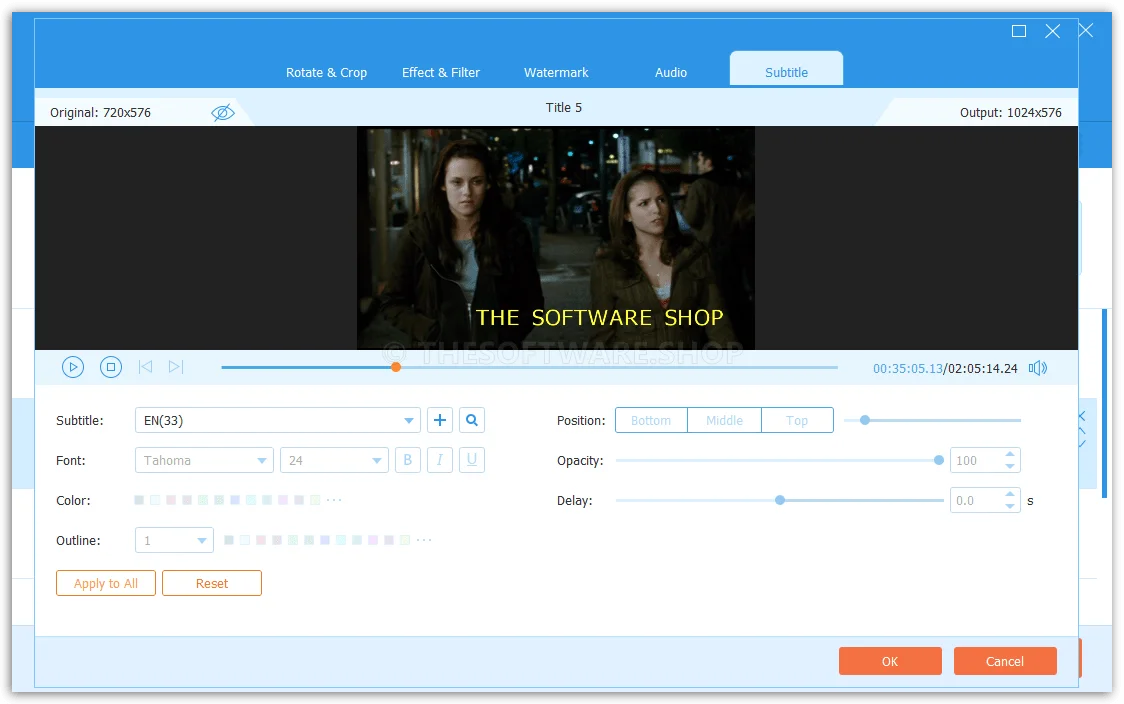The image size is (1124, 704).
Task: Click the current time 00:35:05.13
Action: (x=908, y=368)
